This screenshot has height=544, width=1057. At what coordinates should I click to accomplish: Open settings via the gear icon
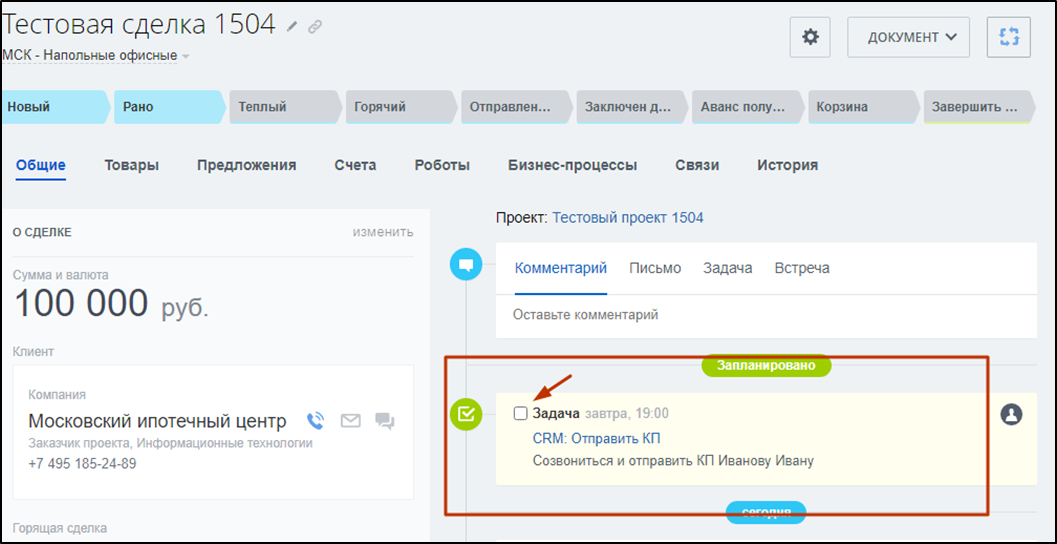[810, 37]
